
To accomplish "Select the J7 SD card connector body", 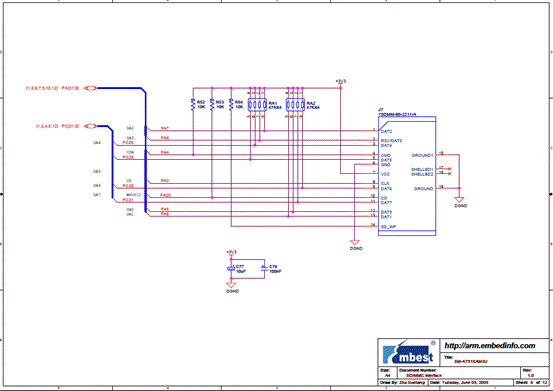I will coord(407,176).
